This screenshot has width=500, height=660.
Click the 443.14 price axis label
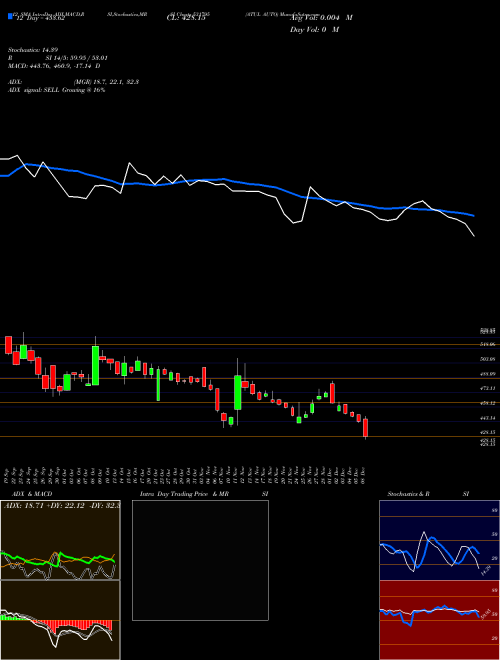tap(488, 418)
